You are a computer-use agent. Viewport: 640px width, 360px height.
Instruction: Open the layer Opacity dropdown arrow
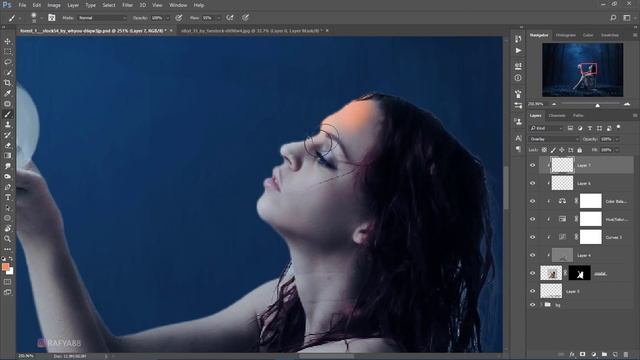tap(617, 139)
